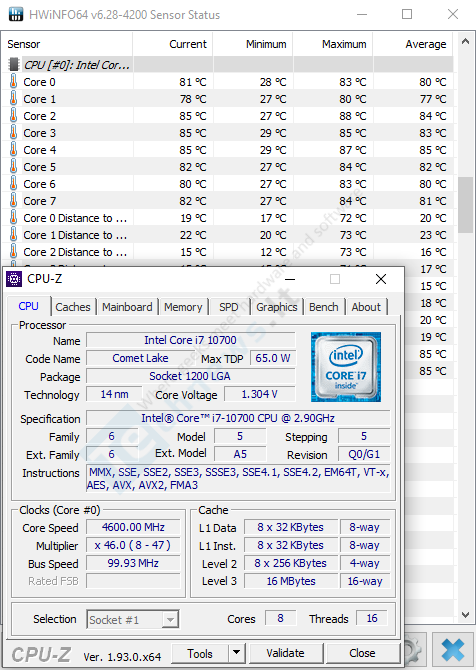This screenshot has width=476, height=670.
Task: Switch to the Caches tab
Action: click(73, 307)
